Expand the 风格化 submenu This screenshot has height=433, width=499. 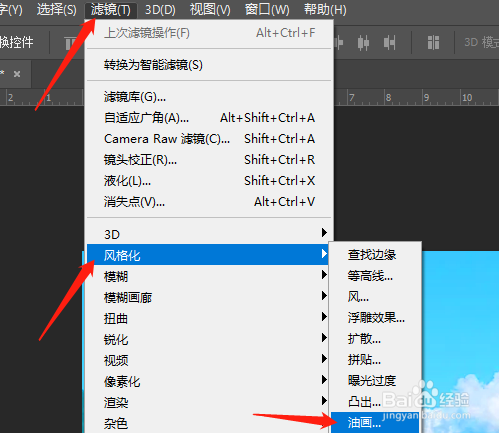tap(209, 255)
